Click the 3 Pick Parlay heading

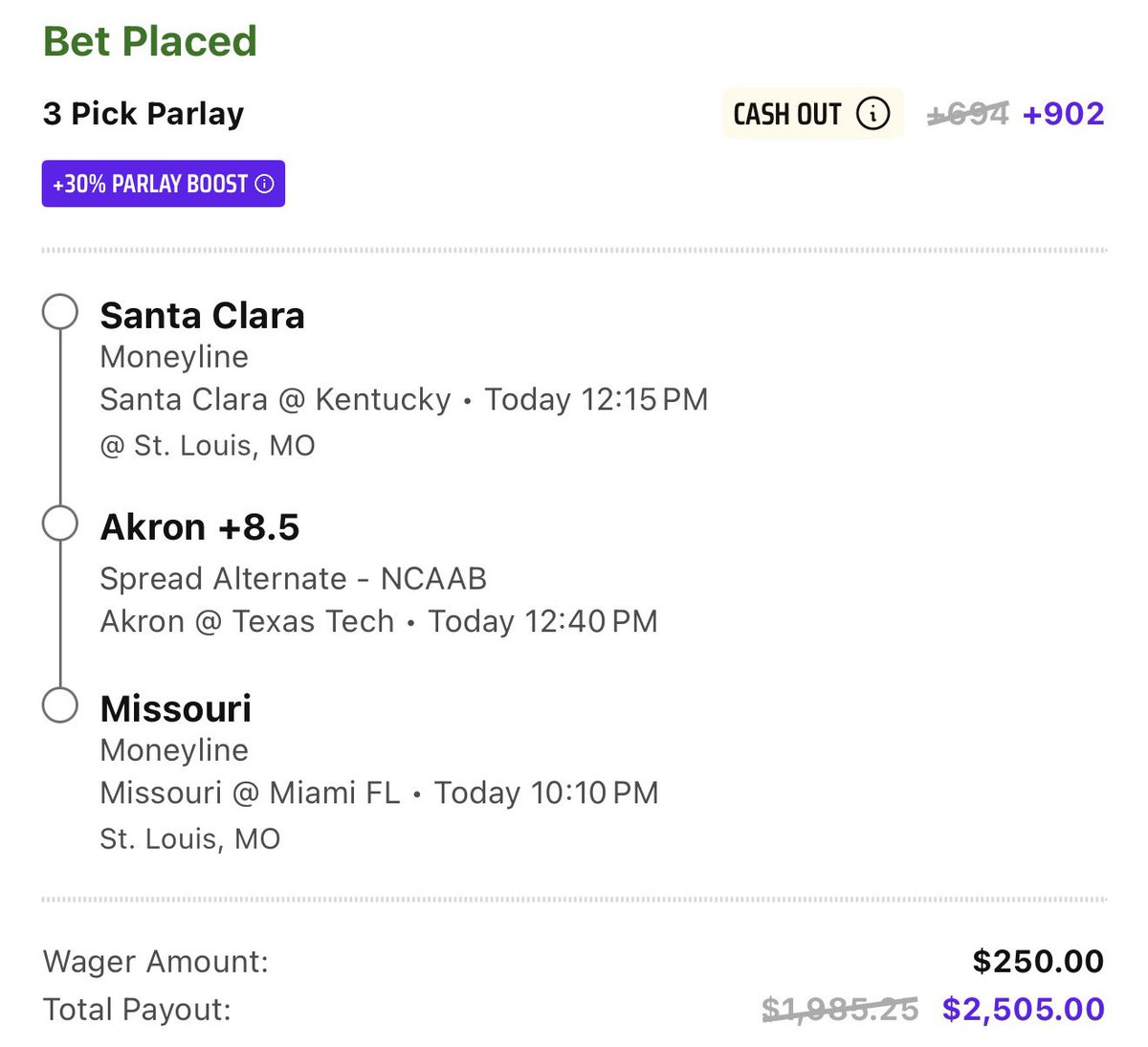click(x=143, y=114)
